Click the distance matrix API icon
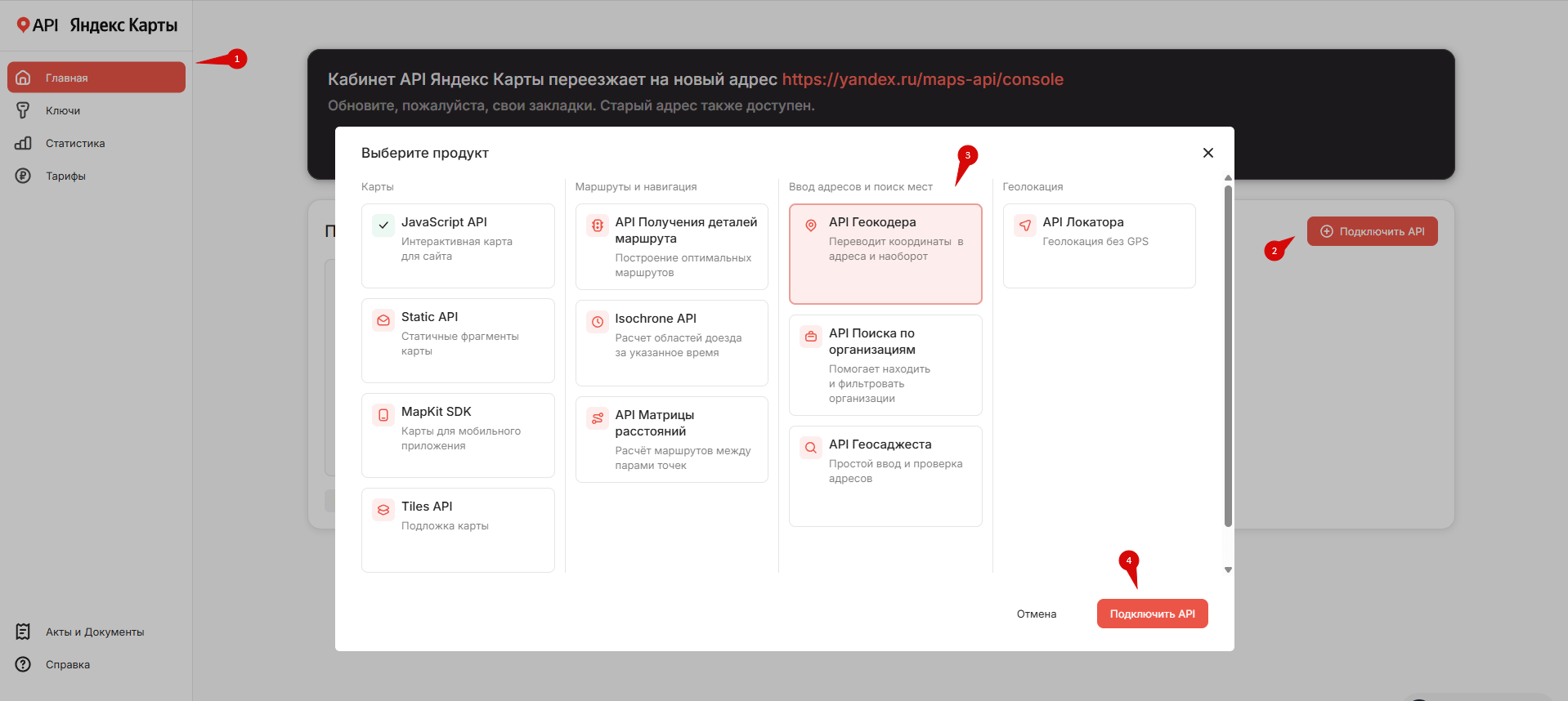The image size is (1568, 701). coord(598,418)
